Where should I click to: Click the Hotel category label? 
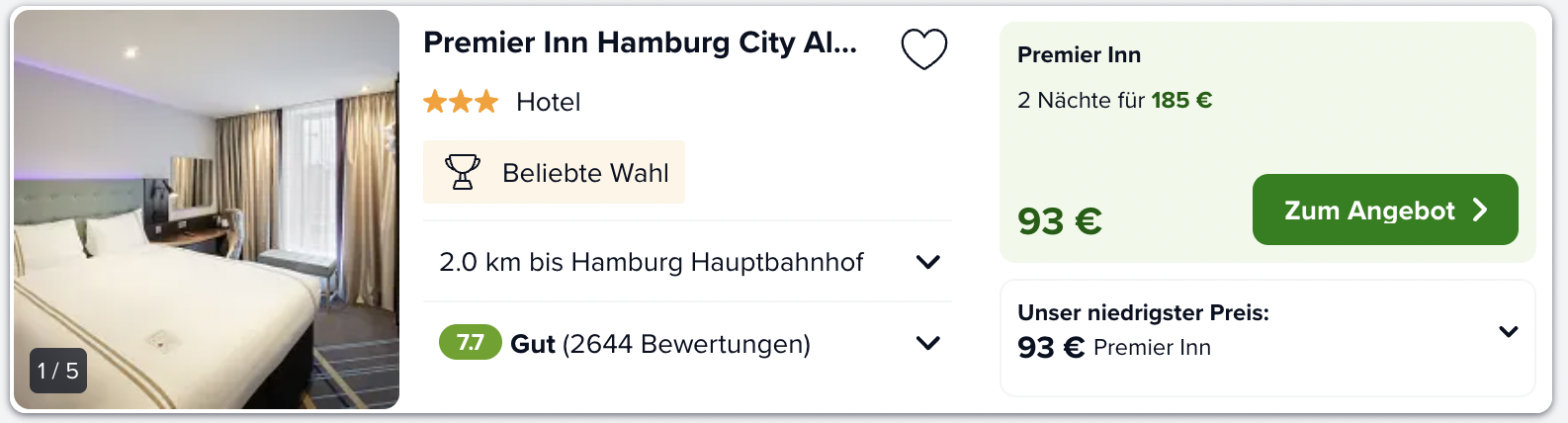click(548, 102)
